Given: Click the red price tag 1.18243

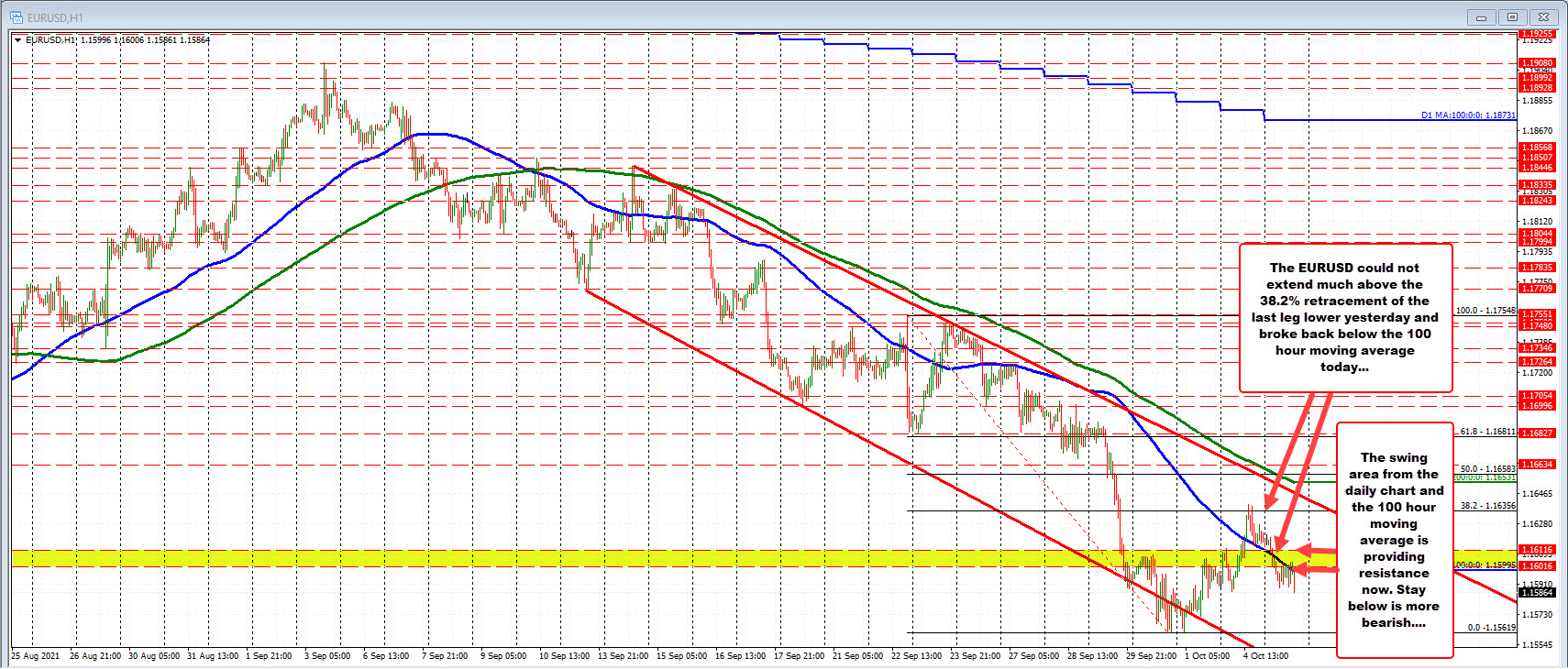Looking at the screenshot, I should 1538,201.
